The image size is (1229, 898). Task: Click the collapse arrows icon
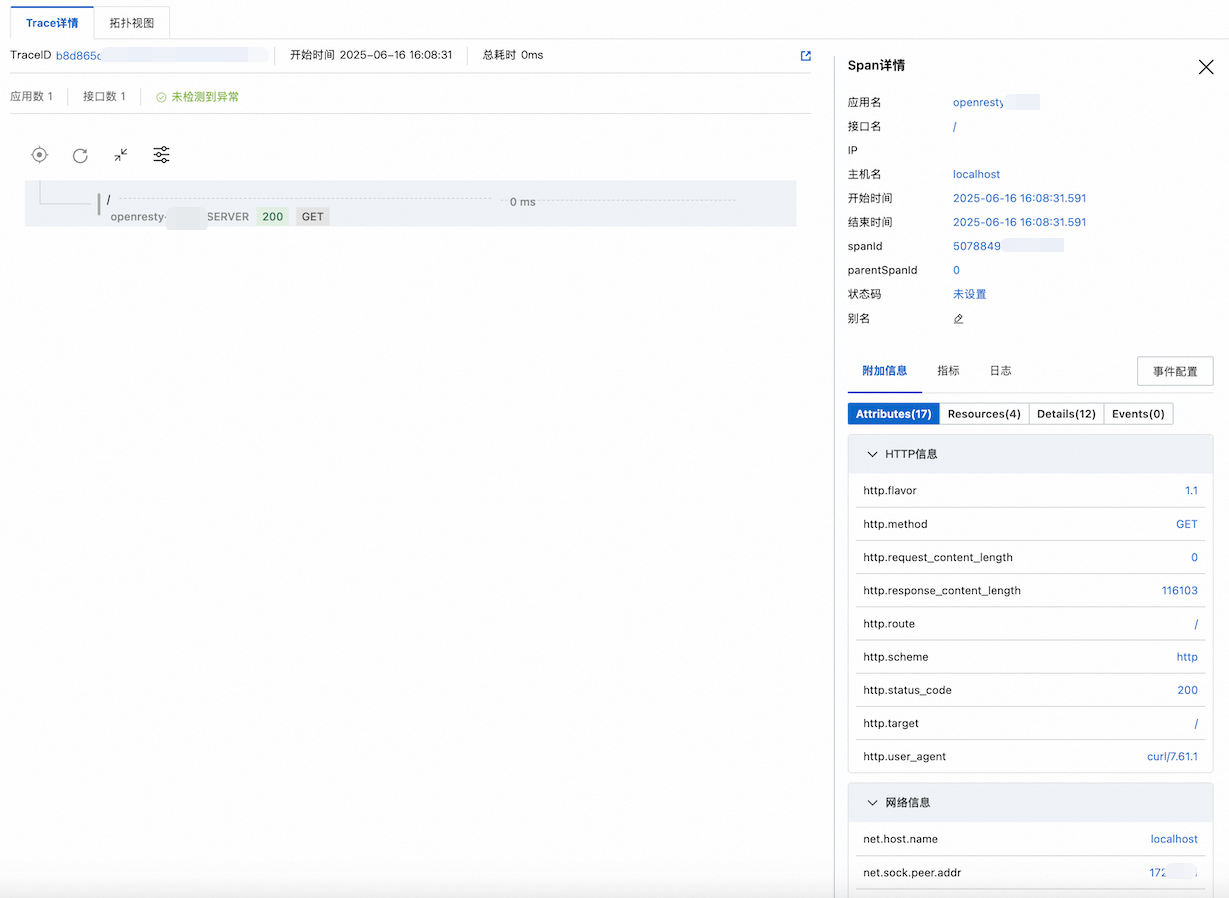121,155
